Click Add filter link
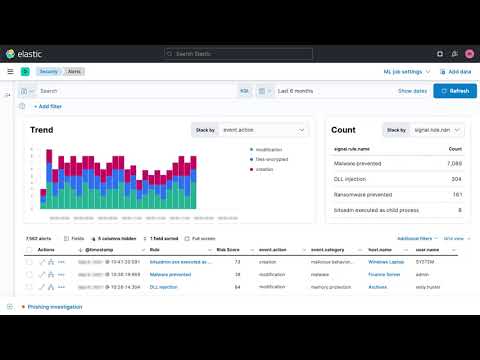 click(48, 106)
